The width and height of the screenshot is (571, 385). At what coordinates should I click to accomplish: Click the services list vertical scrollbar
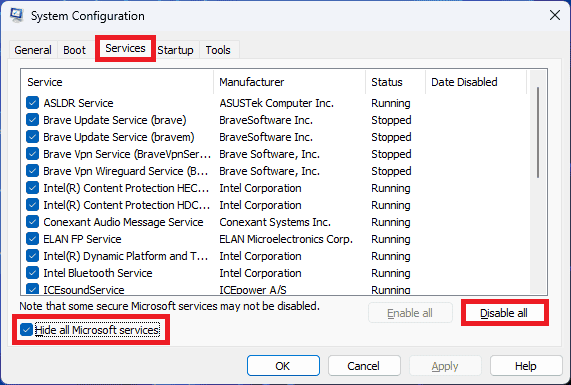pyautogui.click(x=538, y=133)
